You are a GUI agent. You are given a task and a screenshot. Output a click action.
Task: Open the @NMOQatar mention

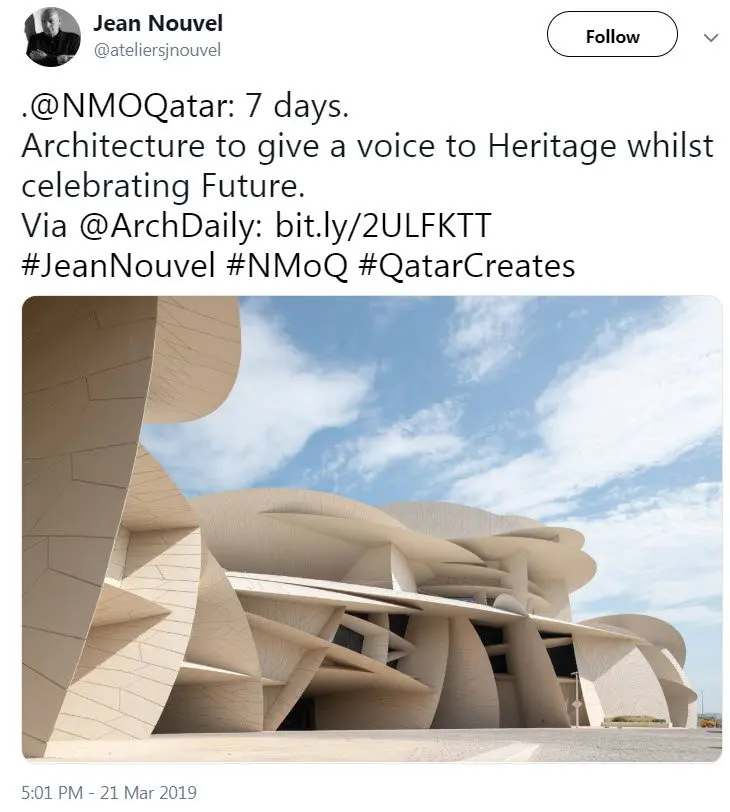tap(128, 106)
